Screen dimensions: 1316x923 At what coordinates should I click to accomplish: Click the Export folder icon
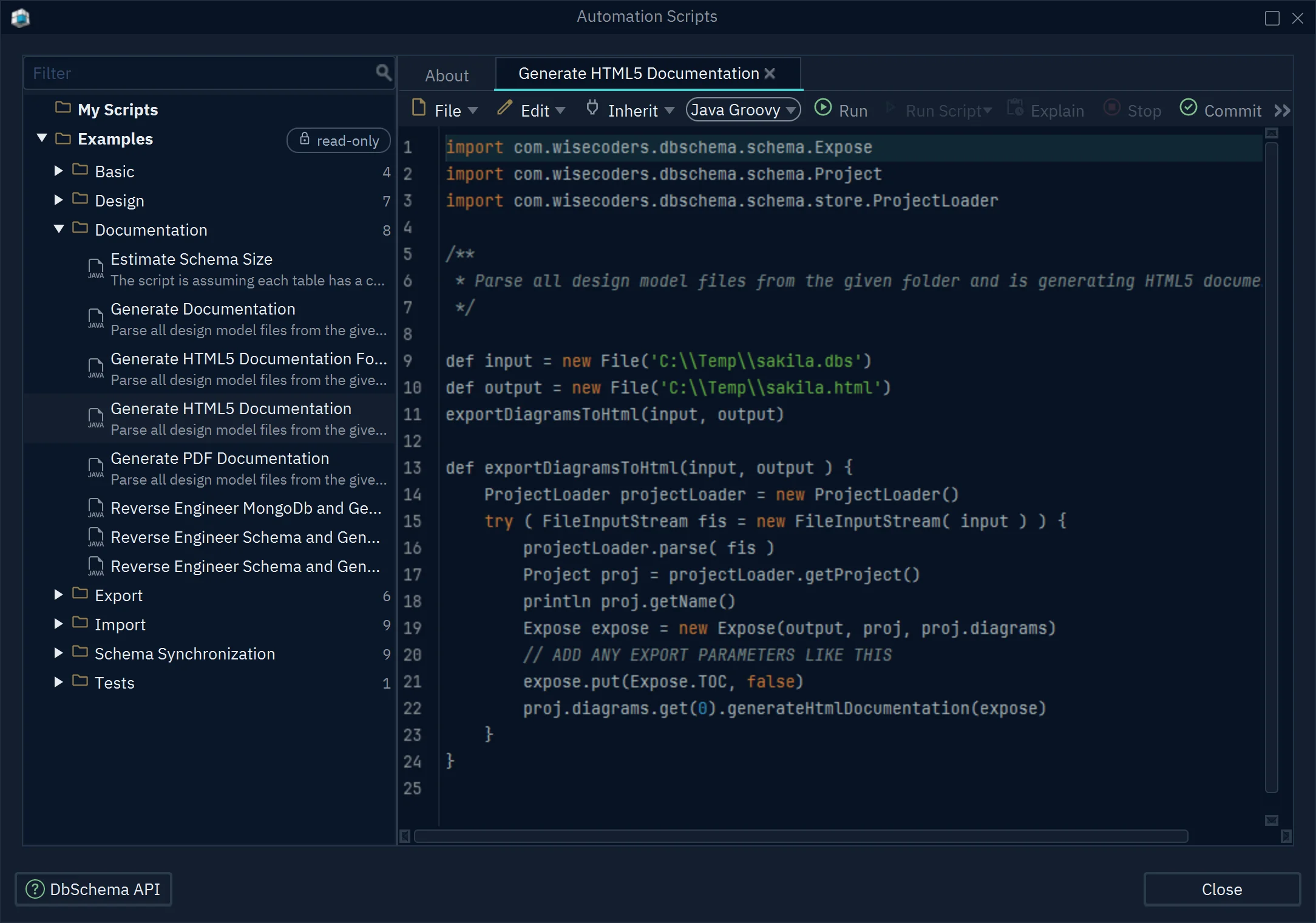pyautogui.click(x=80, y=593)
